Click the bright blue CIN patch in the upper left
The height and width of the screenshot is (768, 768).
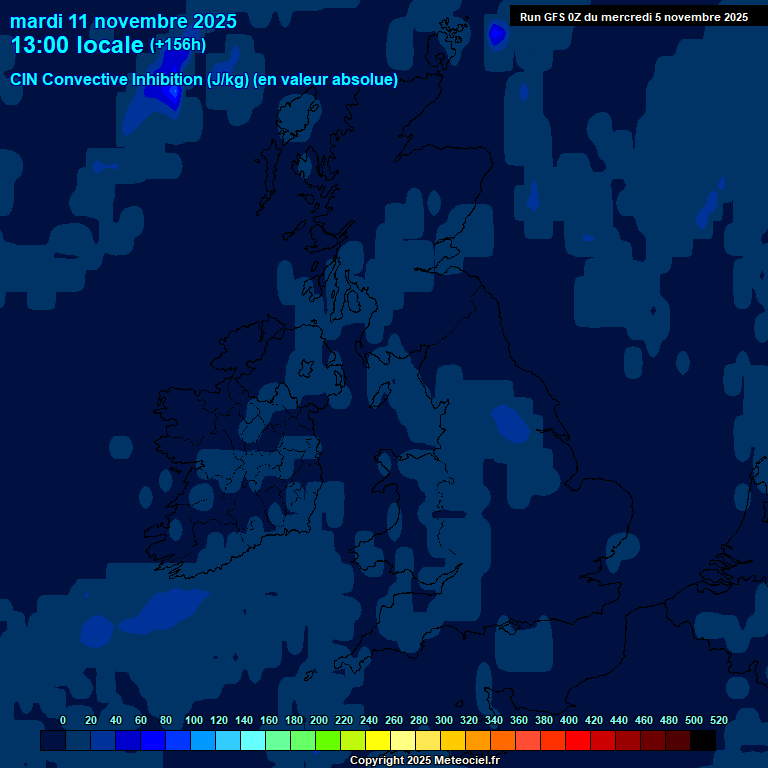coord(165,90)
